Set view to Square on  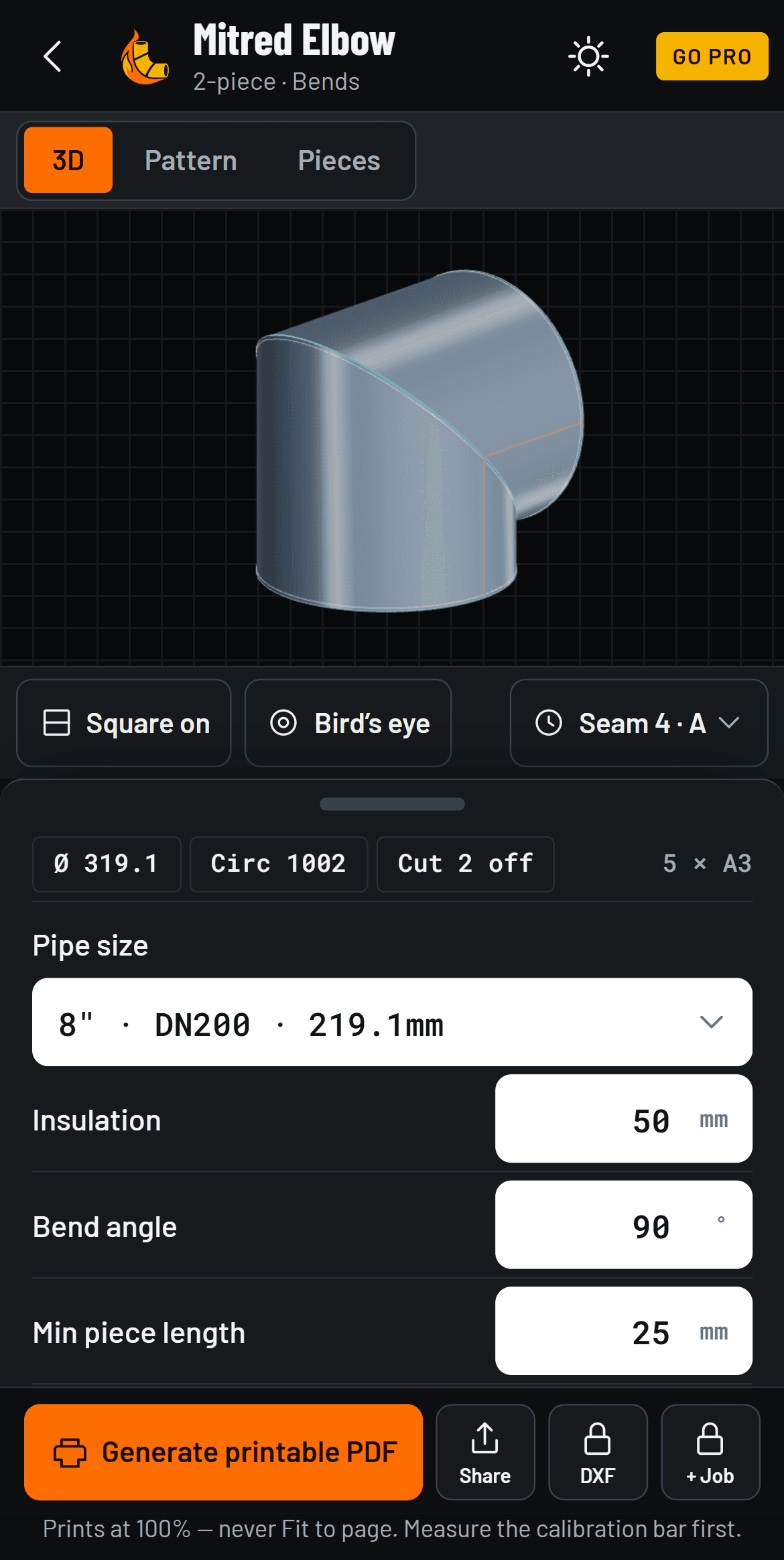click(124, 723)
